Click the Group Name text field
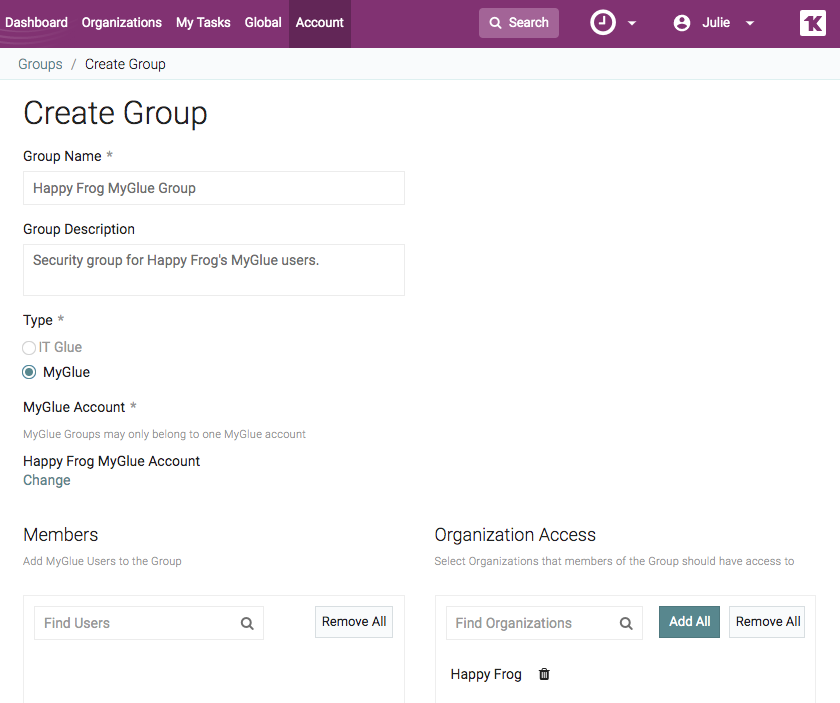This screenshot has height=703, width=840. click(x=214, y=188)
